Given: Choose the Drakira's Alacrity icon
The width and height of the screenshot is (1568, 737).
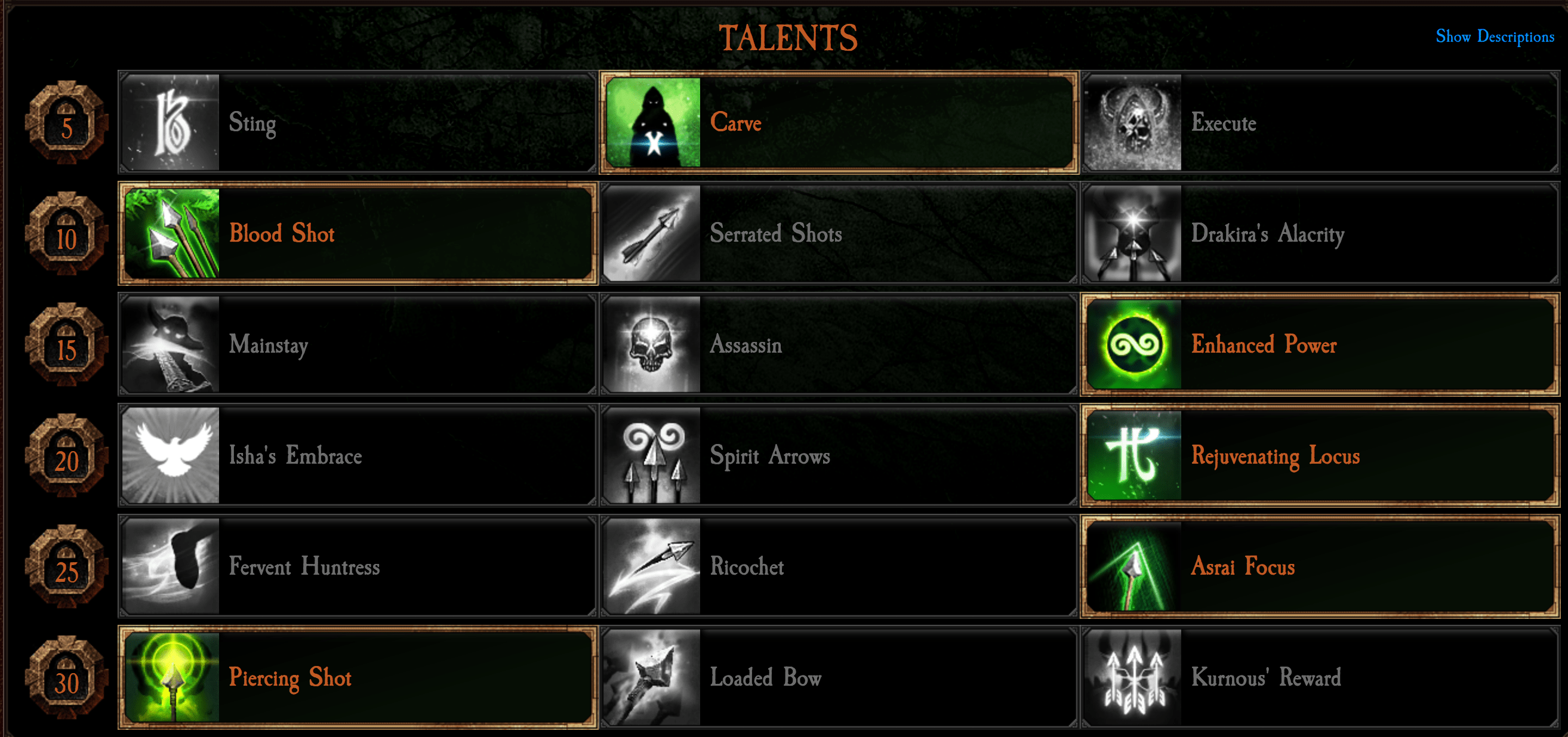Looking at the screenshot, I should pyautogui.click(x=1133, y=234).
